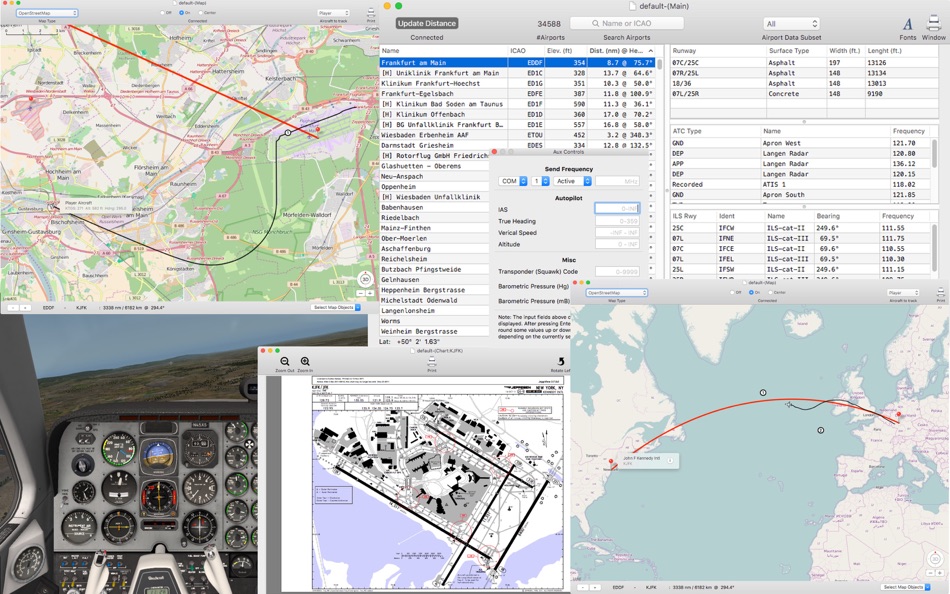
Task: Click the Send Frequency MHz input field
Action: coord(617,181)
